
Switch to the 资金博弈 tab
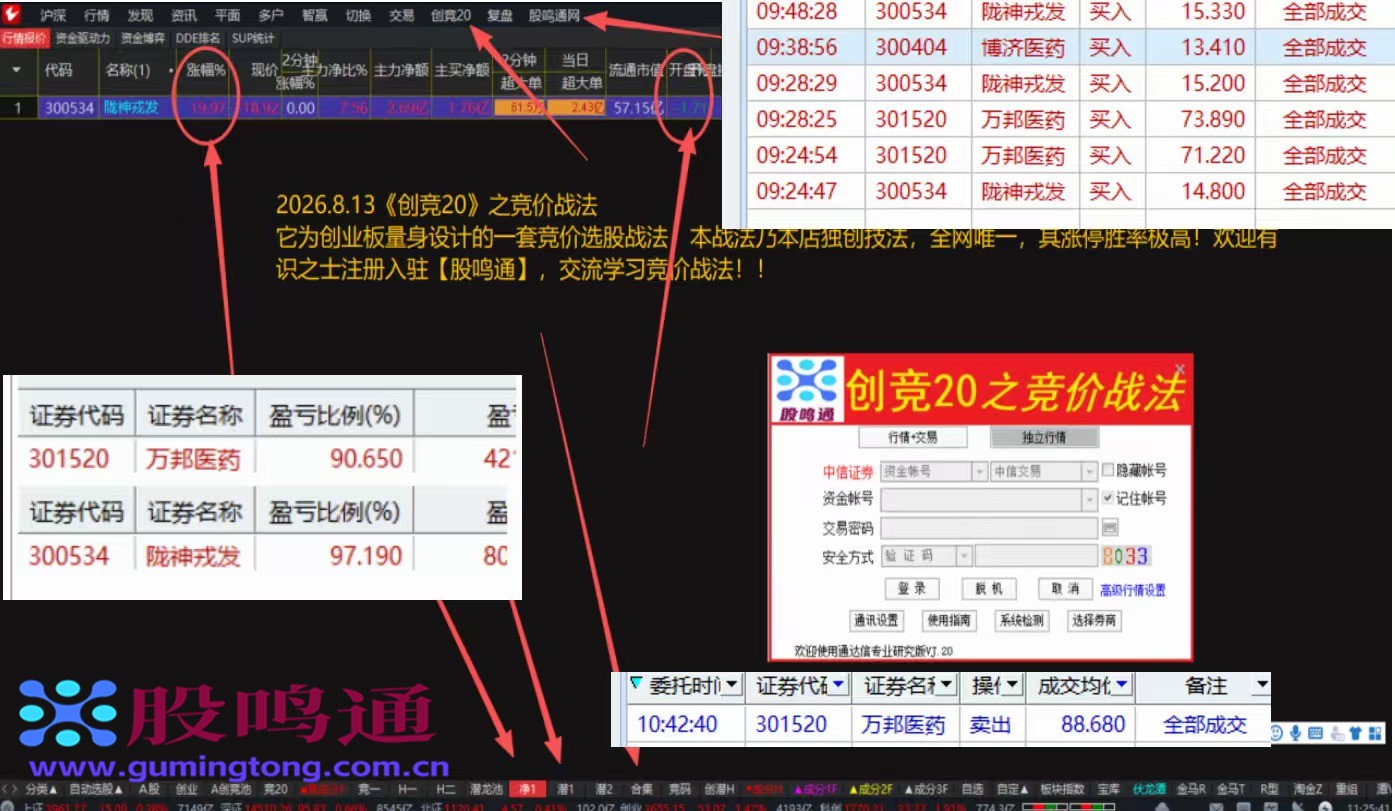click(x=143, y=39)
